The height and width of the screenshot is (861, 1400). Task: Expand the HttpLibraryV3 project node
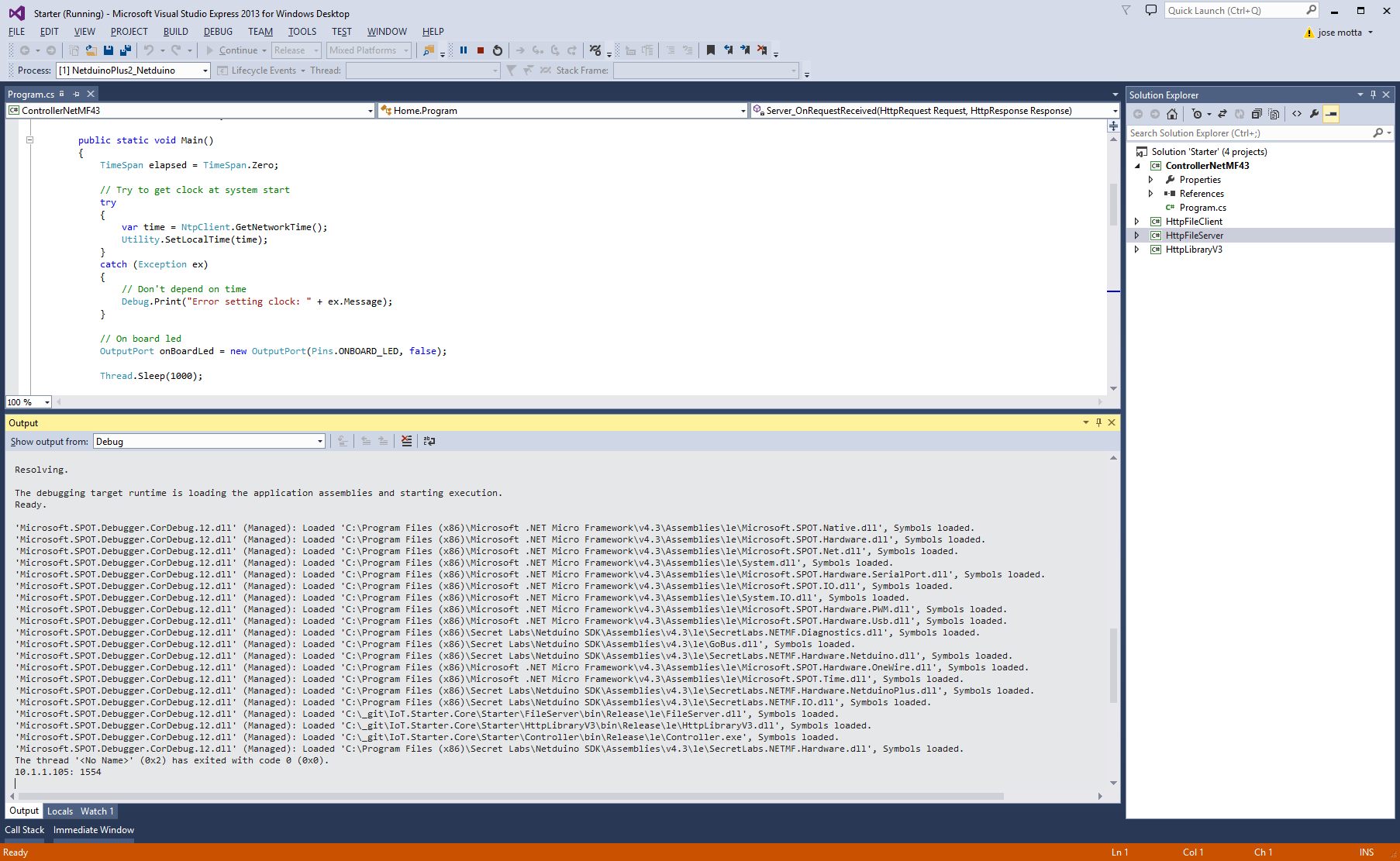[1137, 250]
